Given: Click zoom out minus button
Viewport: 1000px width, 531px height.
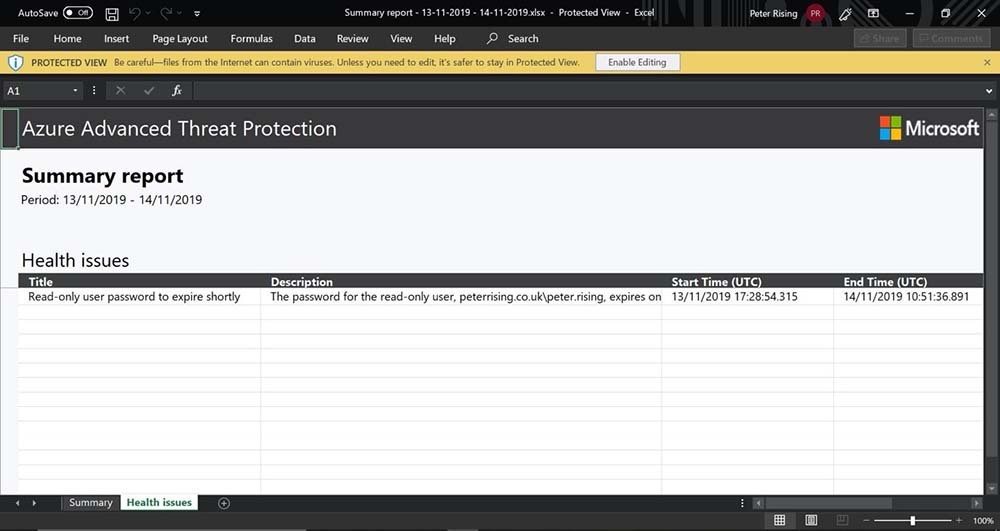Looking at the screenshot, I should tap(866, 520).
